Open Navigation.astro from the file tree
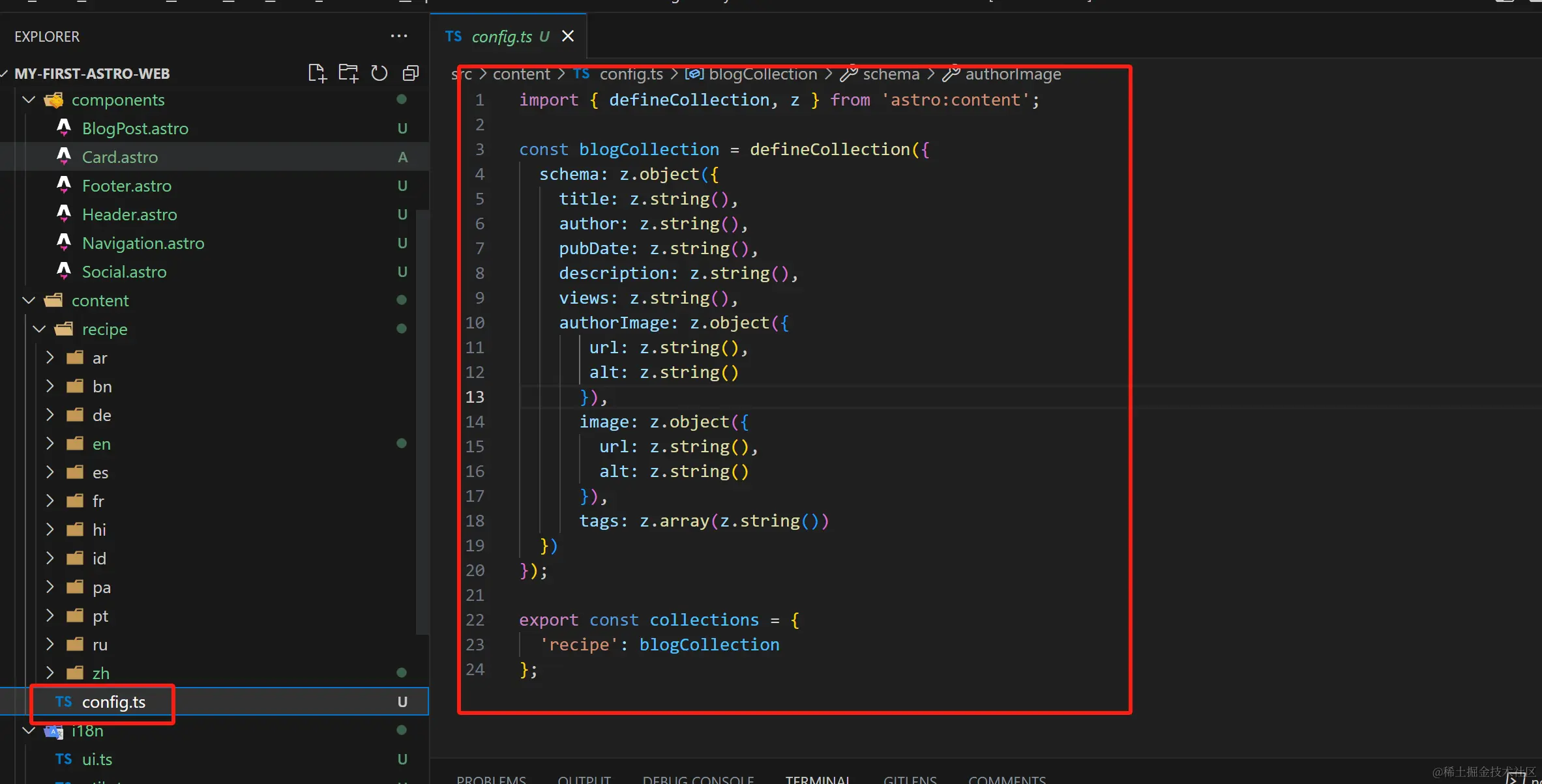 (143, 243)
